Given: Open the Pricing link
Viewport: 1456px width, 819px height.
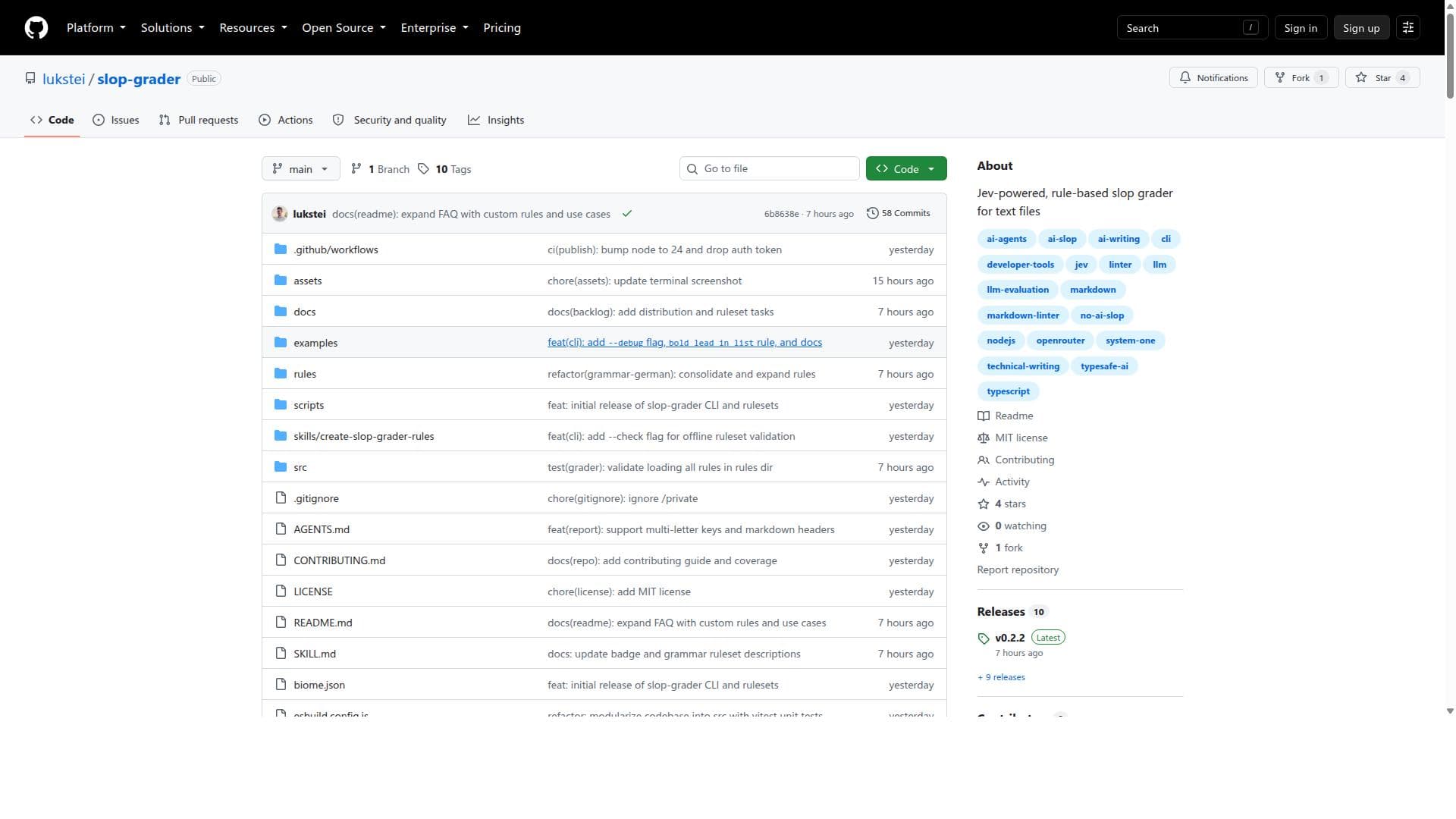Looking at the screenshot, I should pos(502,28).
